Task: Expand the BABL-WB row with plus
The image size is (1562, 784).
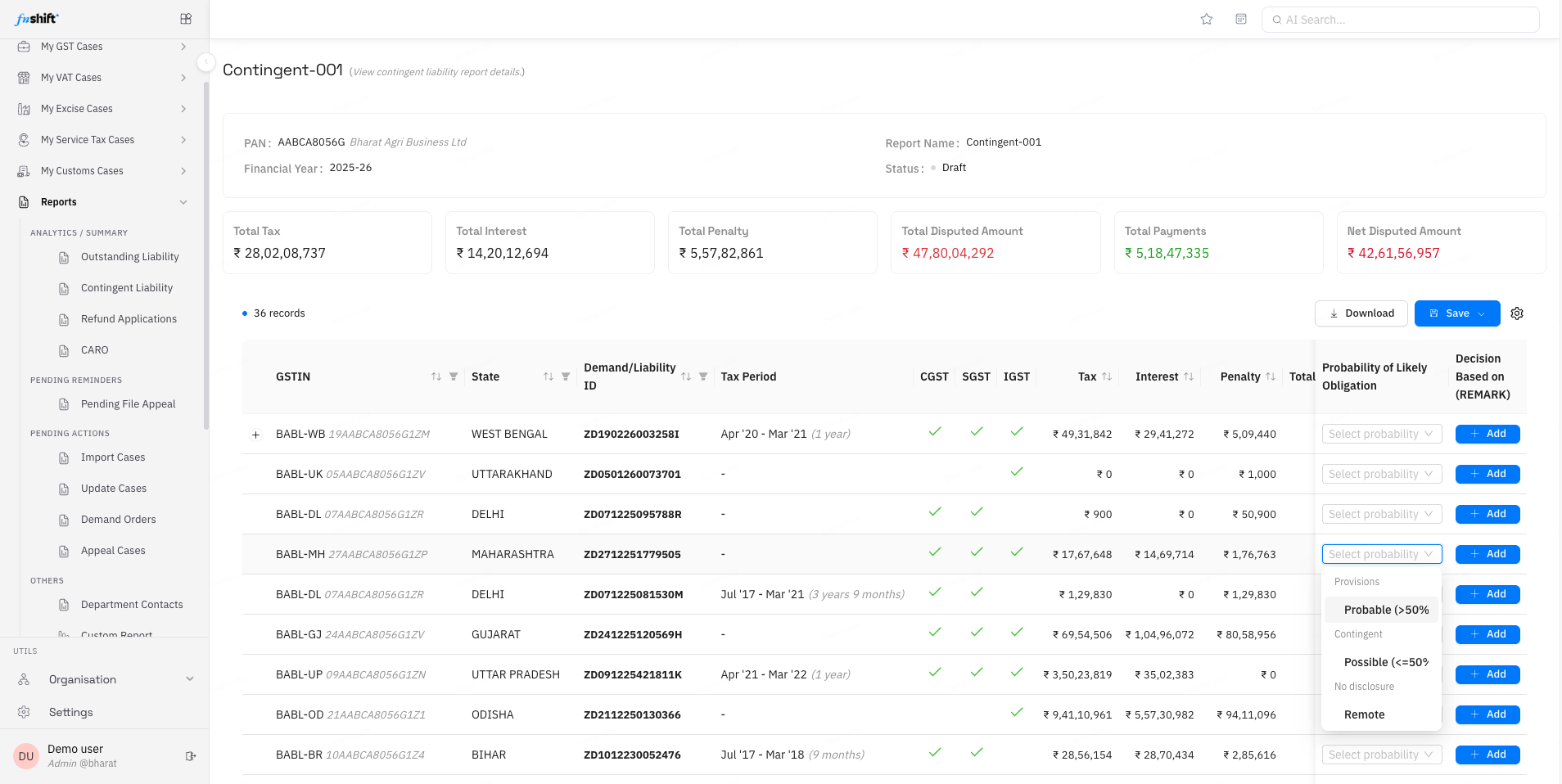Action: click(256, 435)
